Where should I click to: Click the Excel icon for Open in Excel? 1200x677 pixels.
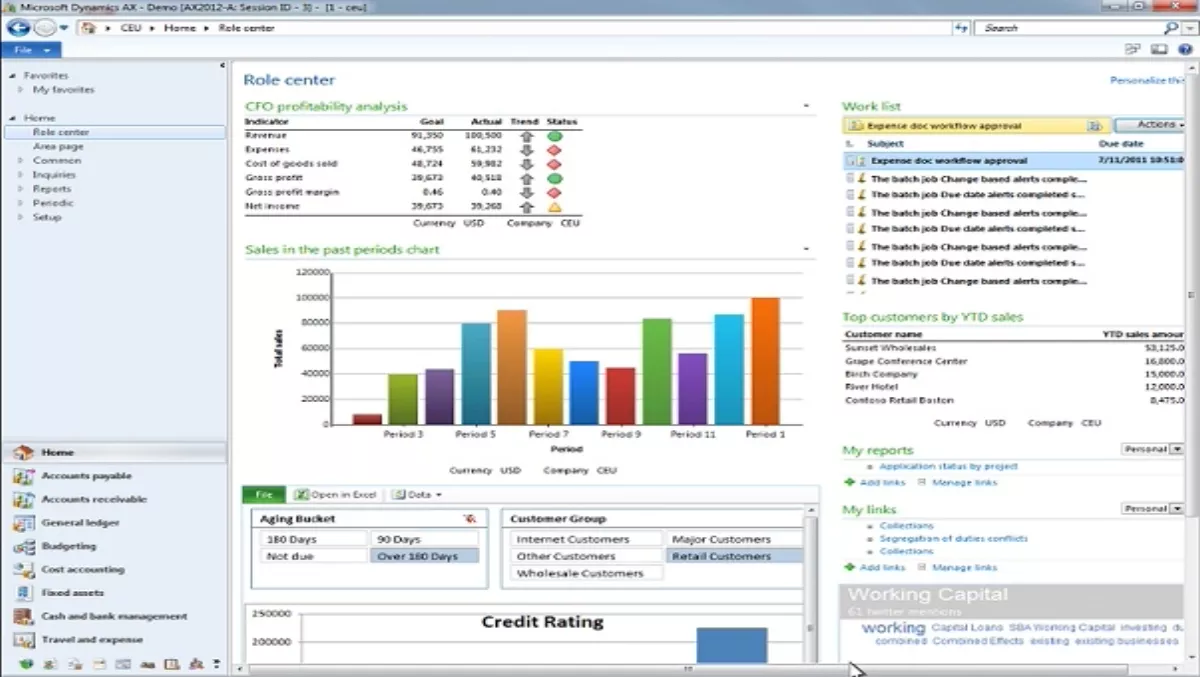(301, 495)
